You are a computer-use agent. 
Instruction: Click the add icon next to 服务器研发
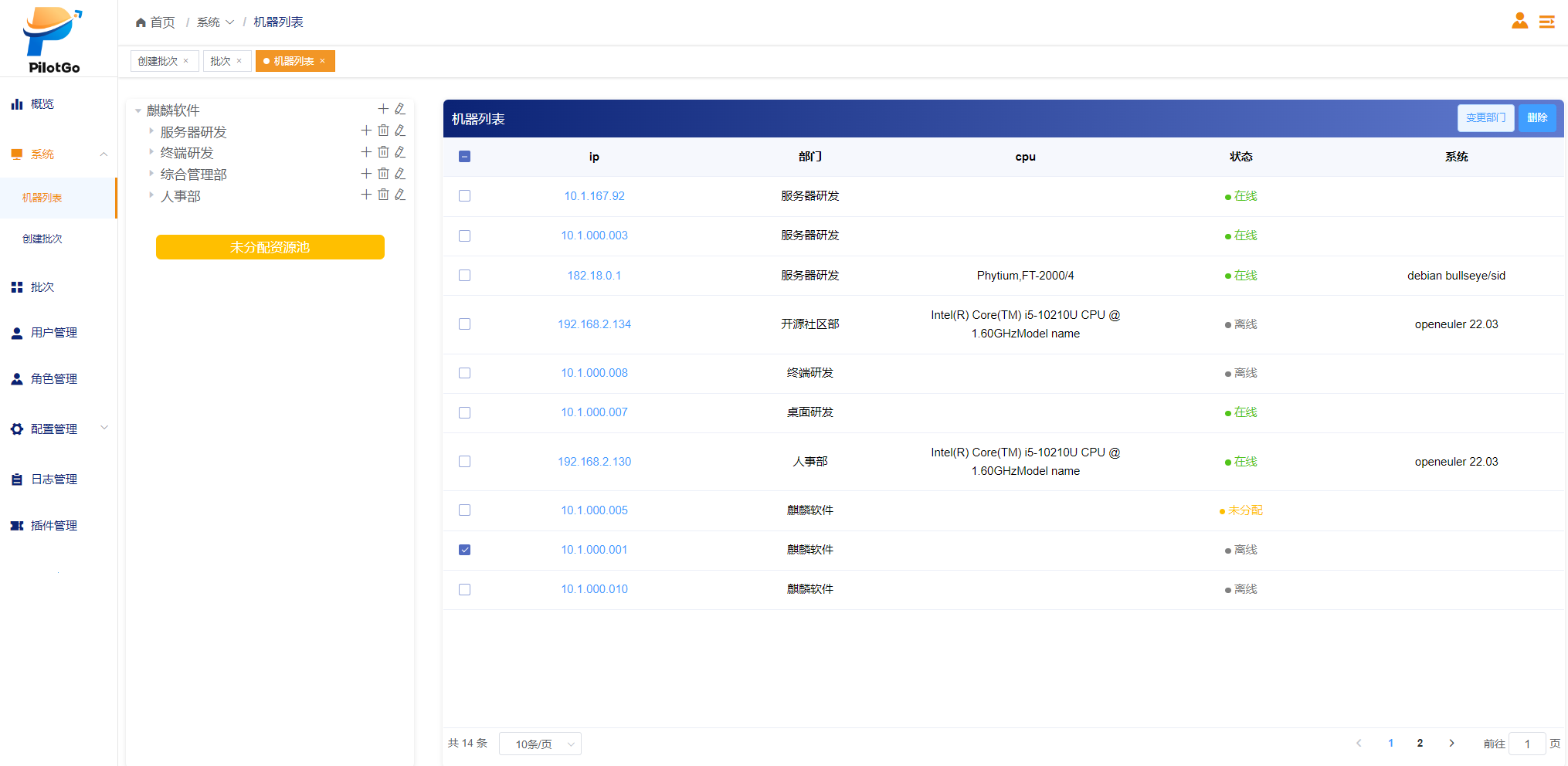point(366,131)
